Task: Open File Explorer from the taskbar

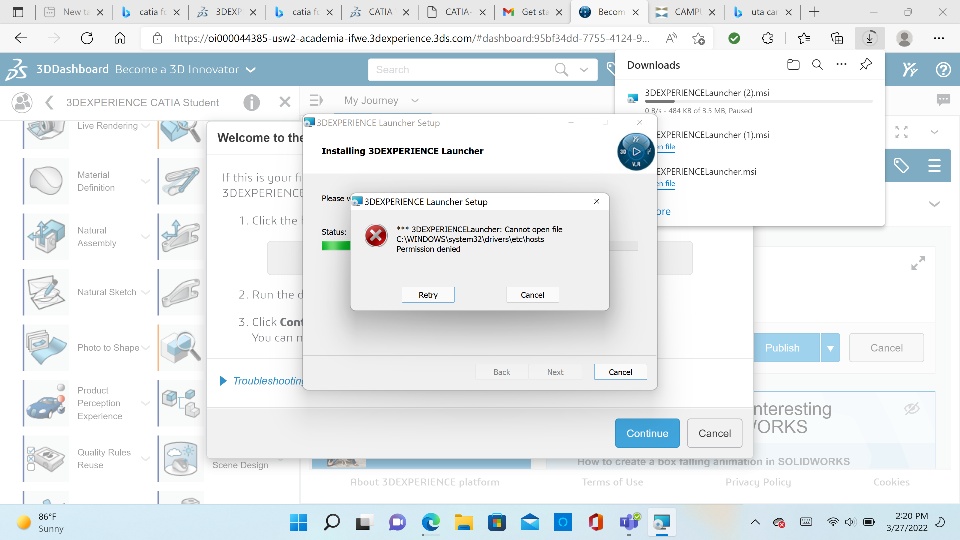Action: [463, 522]
